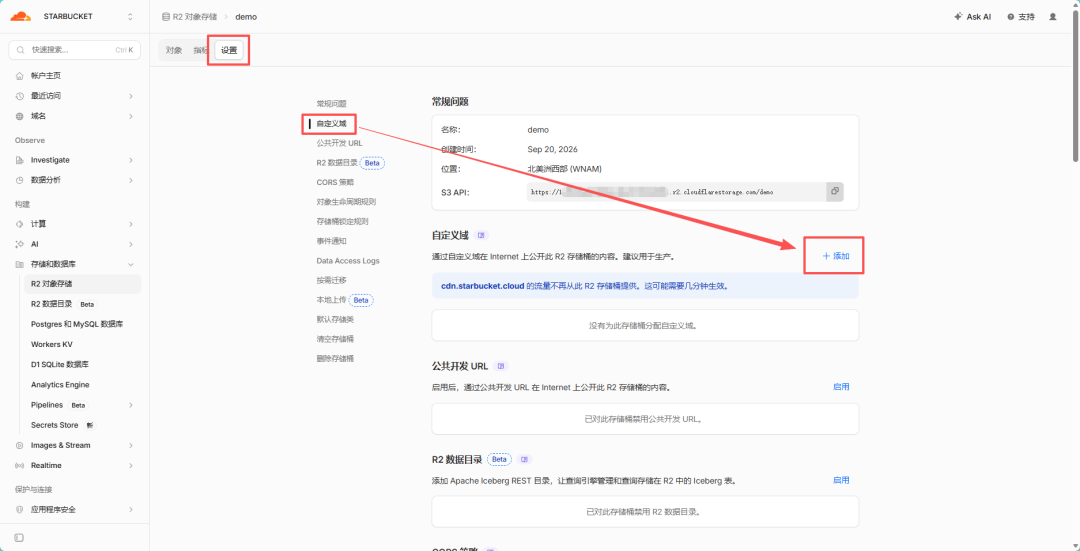Click the S3 API URL field
This screenshot has width=1080, height=551.
click(x=676, y=192)
